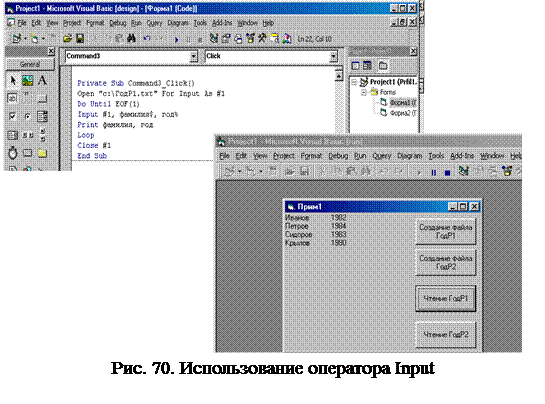Click Add Standard EXE Project toolbar icon

coord(16,38)
